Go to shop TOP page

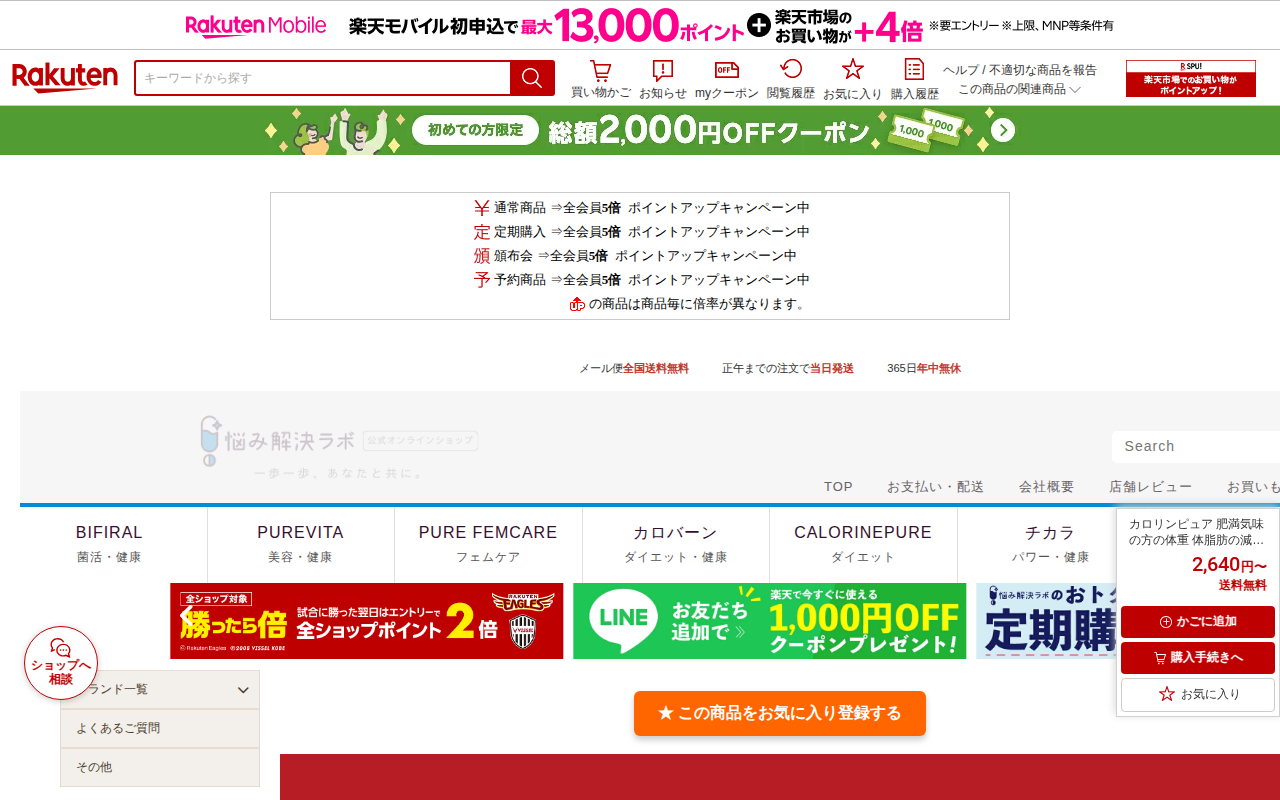[x=838, y=487]
